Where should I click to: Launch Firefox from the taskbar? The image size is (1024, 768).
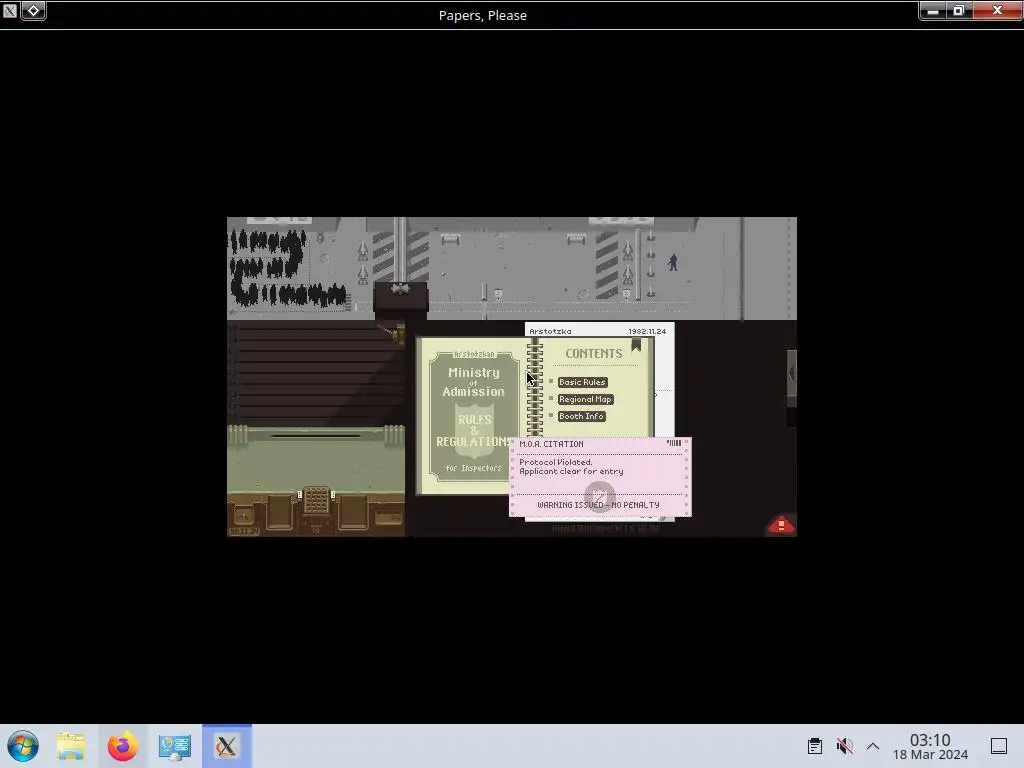tap(123, 746)
